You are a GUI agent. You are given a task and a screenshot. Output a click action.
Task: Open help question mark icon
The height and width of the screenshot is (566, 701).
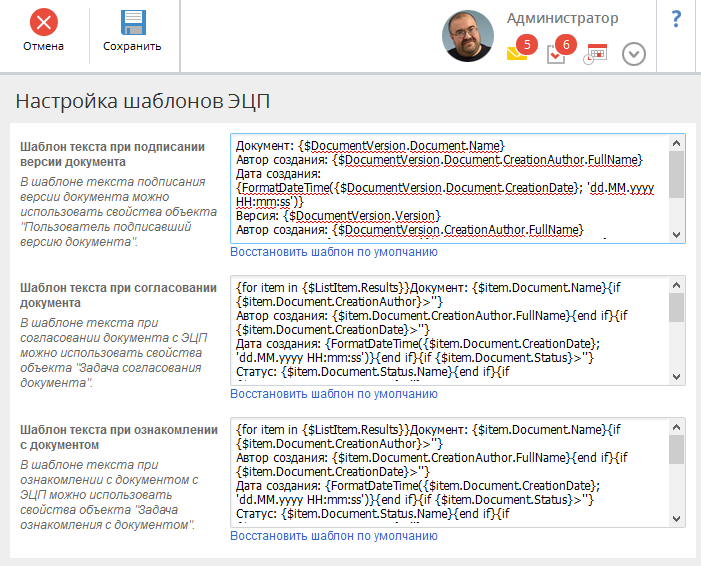click(676, 19)
